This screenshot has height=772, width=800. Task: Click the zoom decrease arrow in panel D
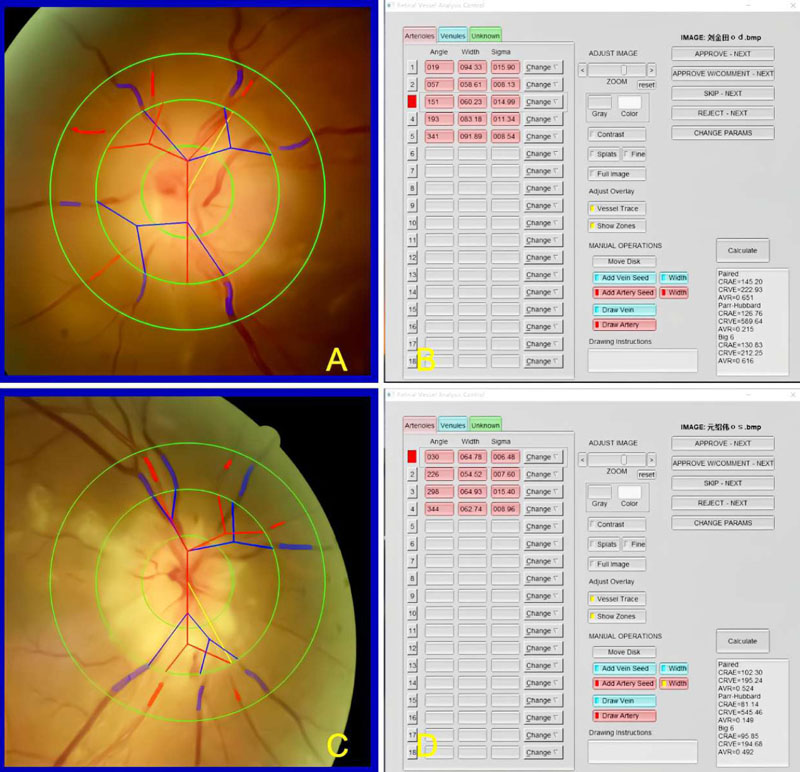pyautogui.click(x=582, y=460)
